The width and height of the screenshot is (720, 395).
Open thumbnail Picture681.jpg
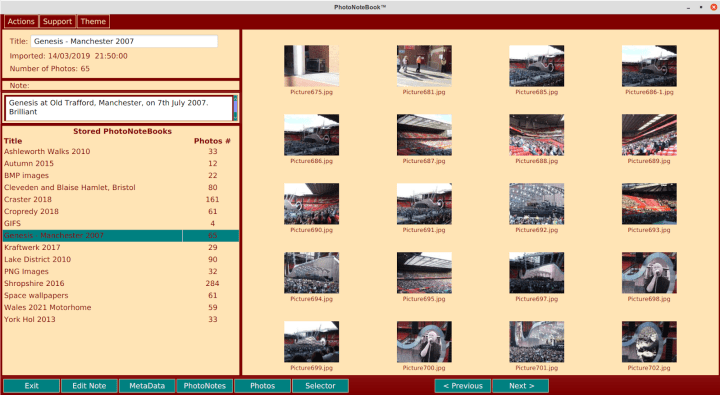[424, 66]
